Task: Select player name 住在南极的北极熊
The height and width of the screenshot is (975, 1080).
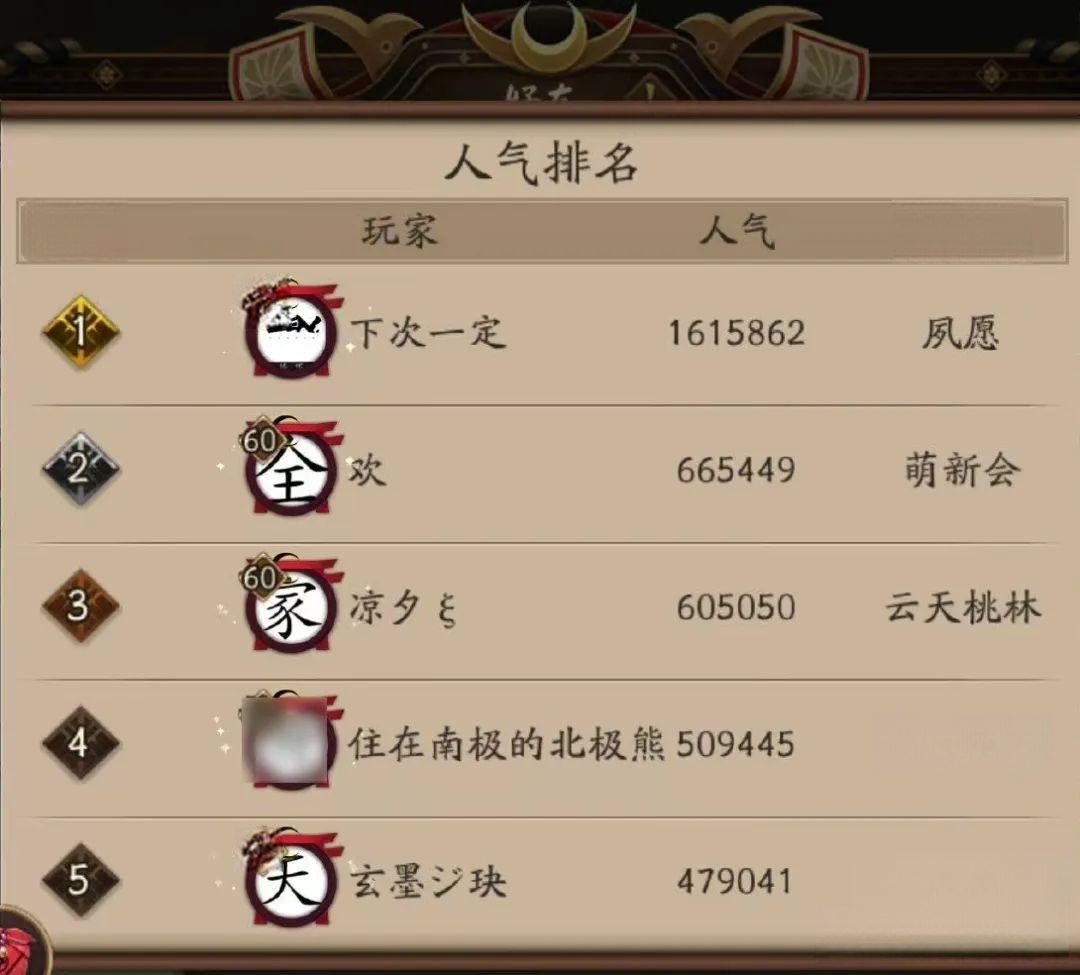Action: point(506,744)
